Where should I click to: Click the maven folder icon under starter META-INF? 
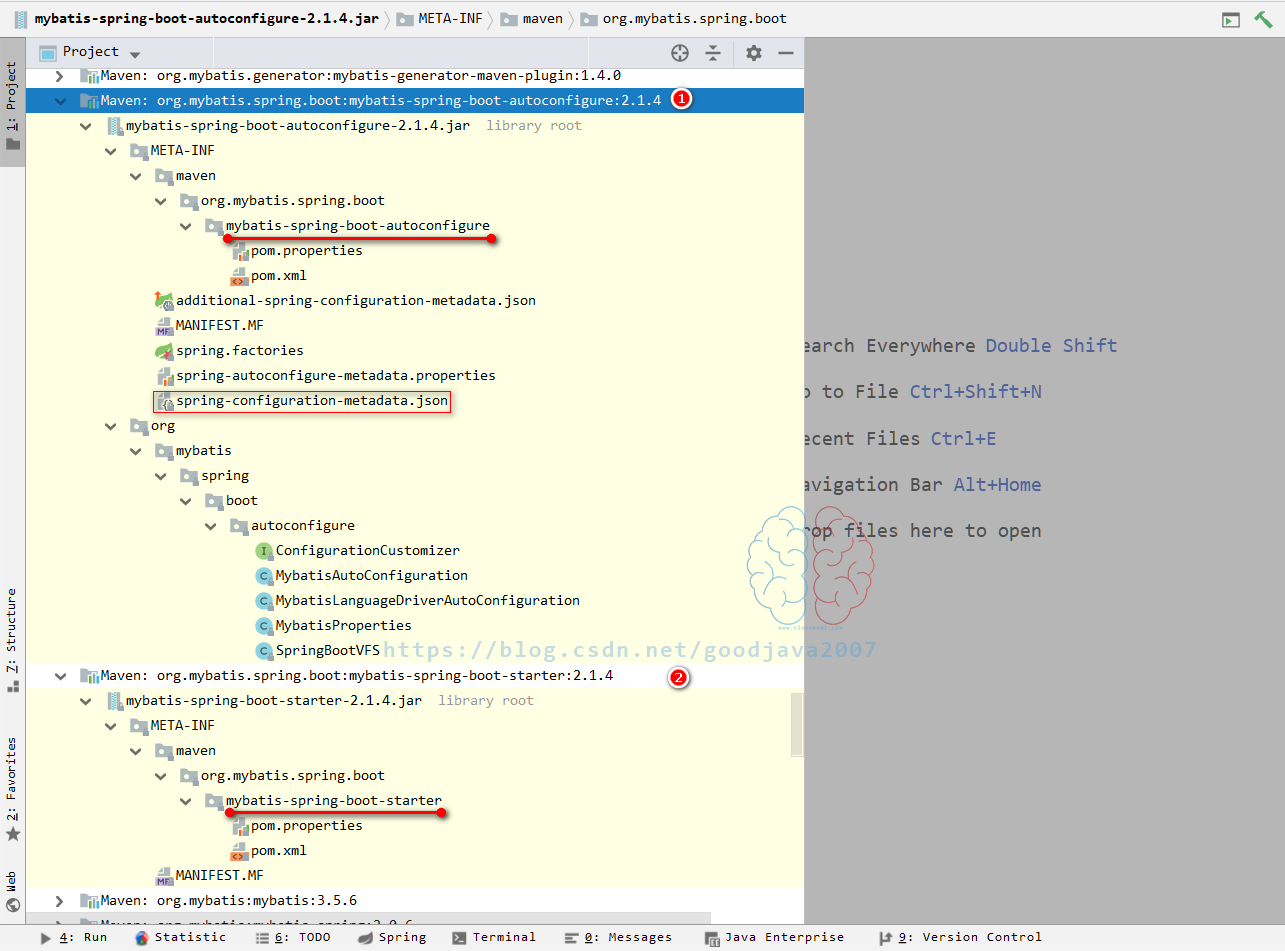(x=164, y=751)
